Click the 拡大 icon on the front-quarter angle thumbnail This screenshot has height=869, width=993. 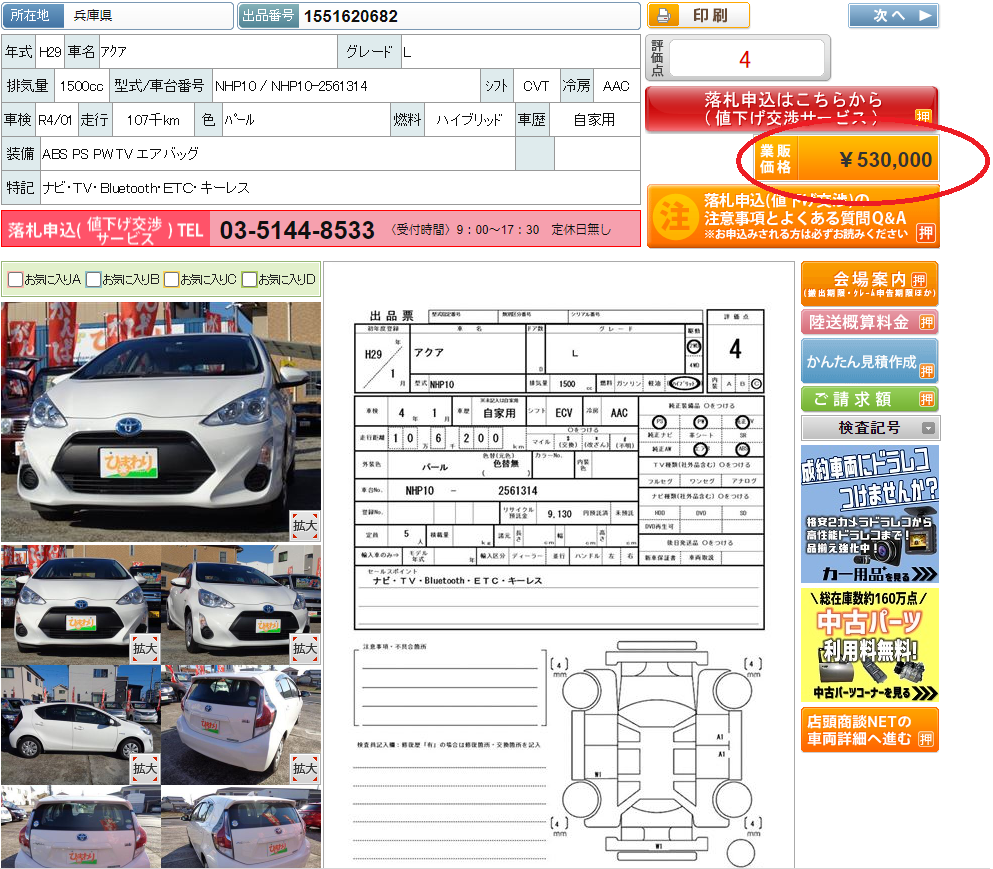tap(305, 649)
